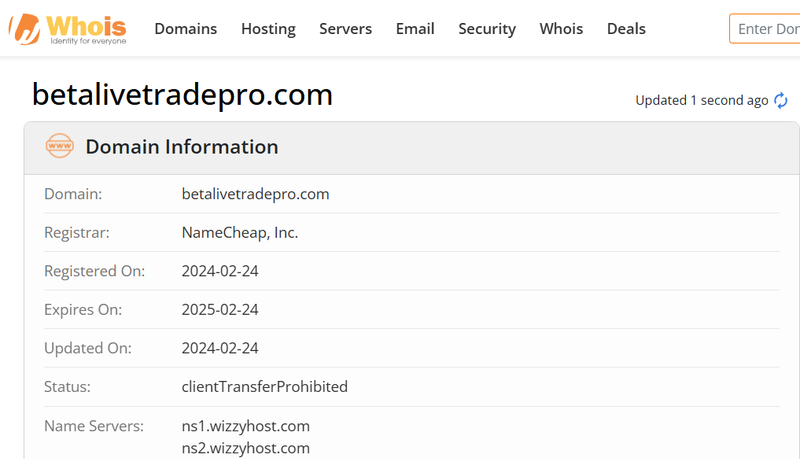Click the Enter Domain search field
Viewport: 800px width, 459px height.
coord(764,29)
